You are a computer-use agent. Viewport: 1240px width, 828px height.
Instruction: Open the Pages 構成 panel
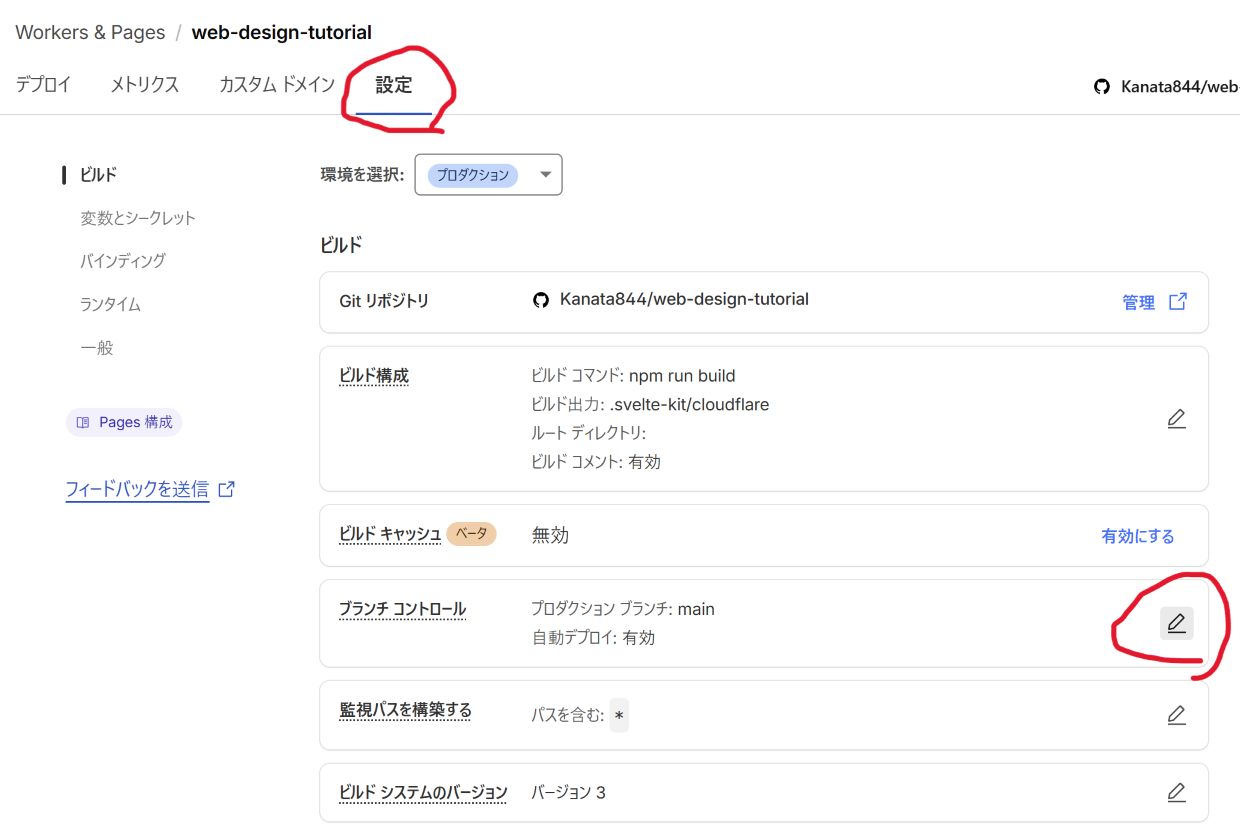point(124,421)
